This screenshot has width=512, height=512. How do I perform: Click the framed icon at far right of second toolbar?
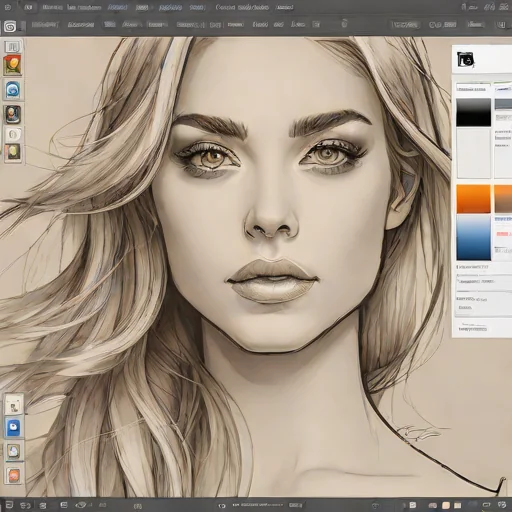point(500,25)
